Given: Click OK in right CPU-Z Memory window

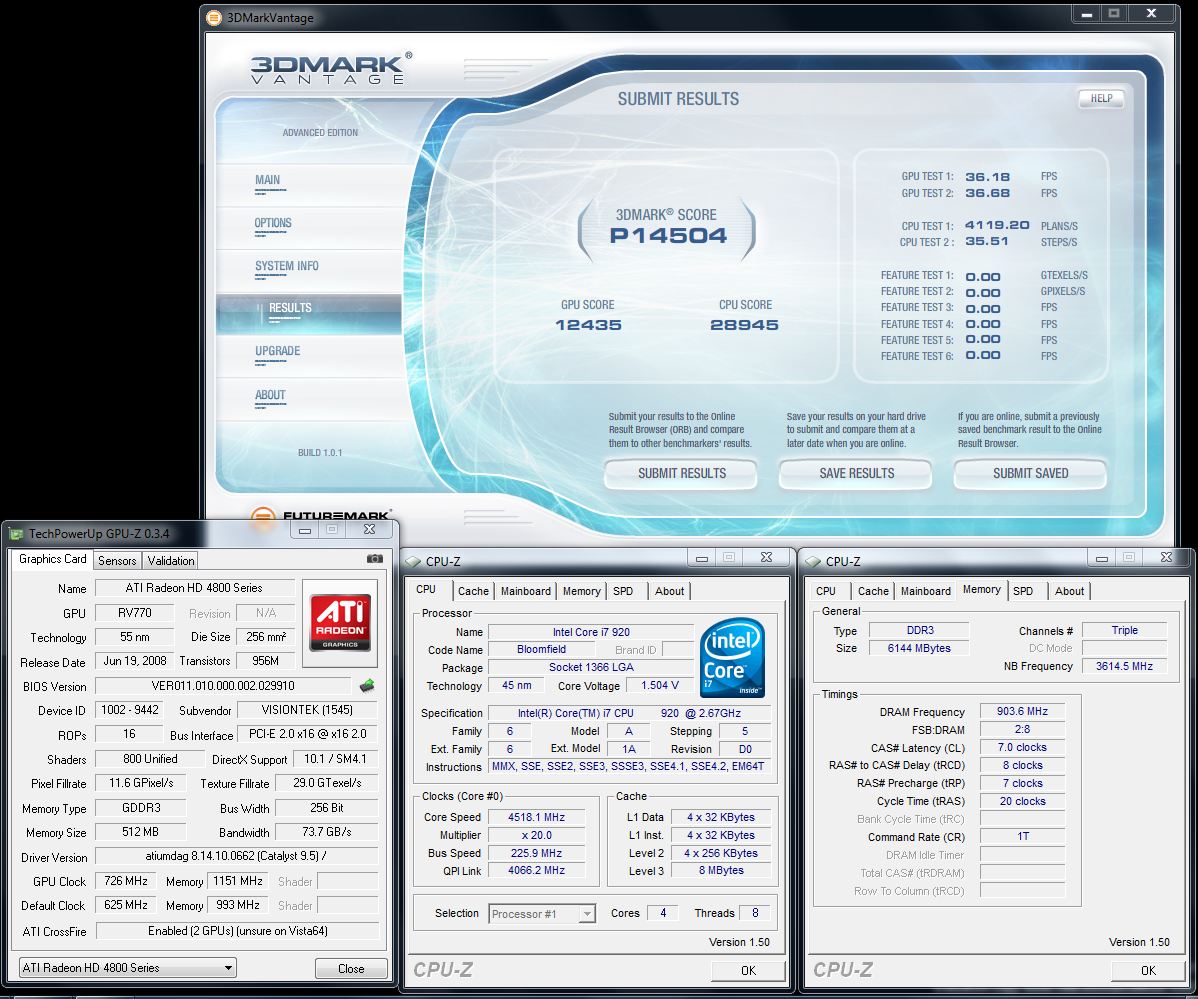Looking at the screenshot, I should [x=1148, y=970].
